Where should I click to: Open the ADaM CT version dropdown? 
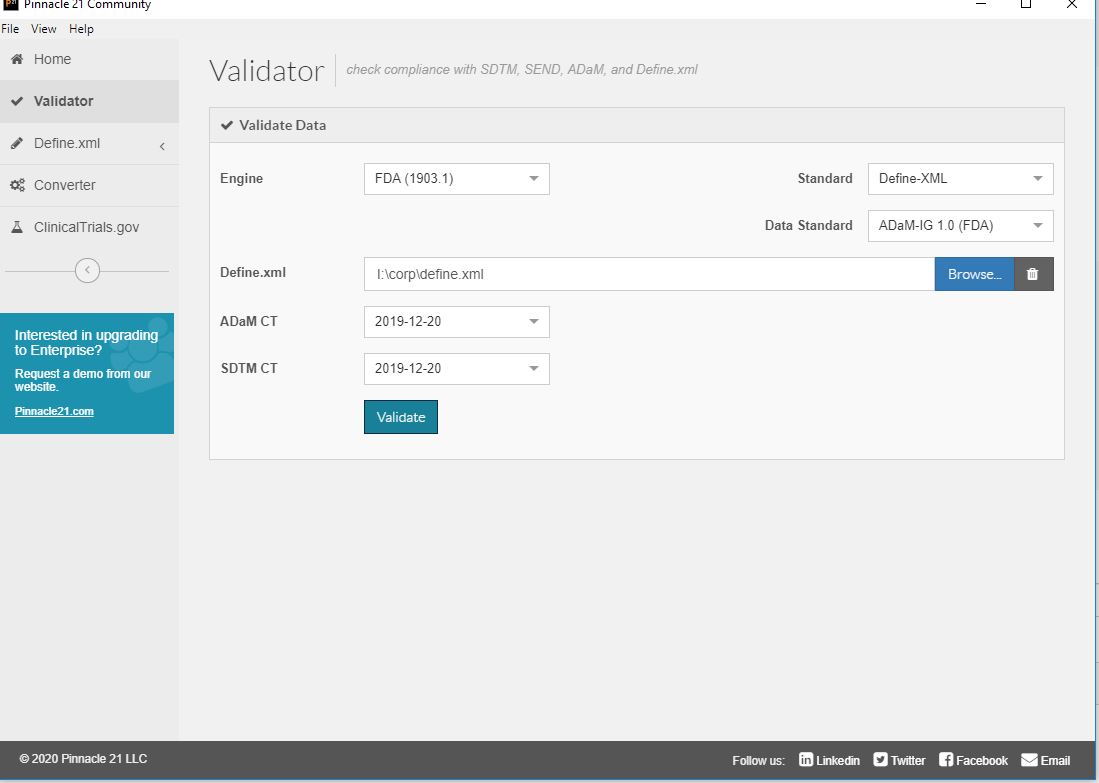pyautogui.click(x=456, y=322)
